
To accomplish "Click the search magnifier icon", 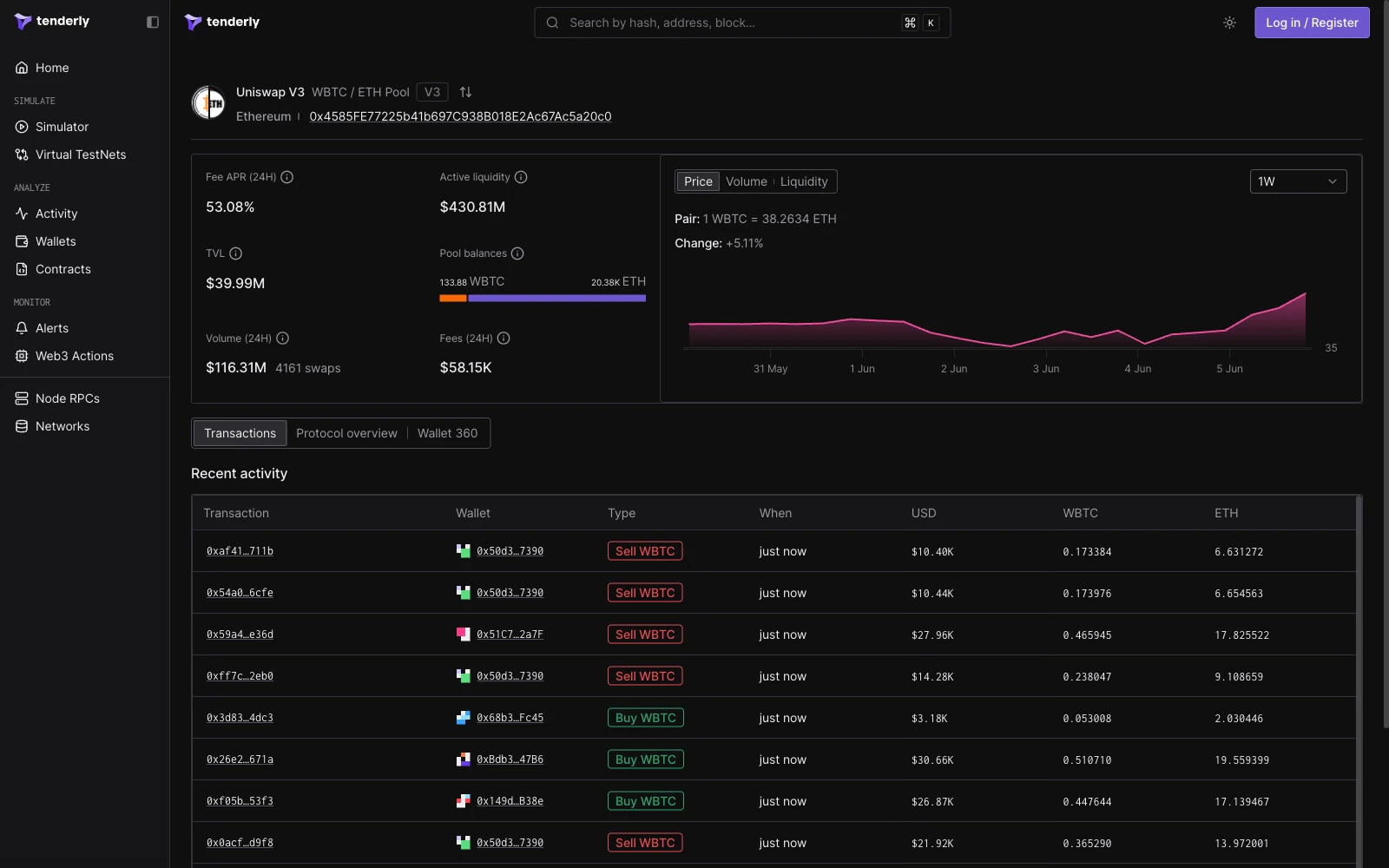I will pos(552,23).
